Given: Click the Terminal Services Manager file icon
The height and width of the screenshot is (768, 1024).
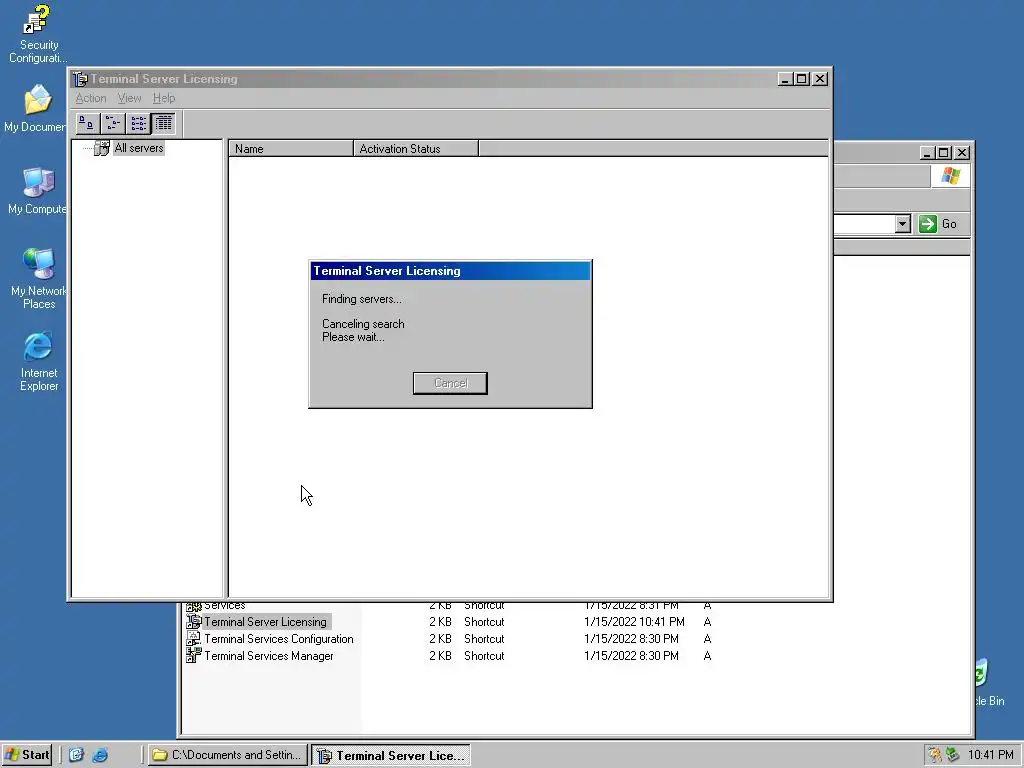Looking at the screenshot, I should pos(193,655).
